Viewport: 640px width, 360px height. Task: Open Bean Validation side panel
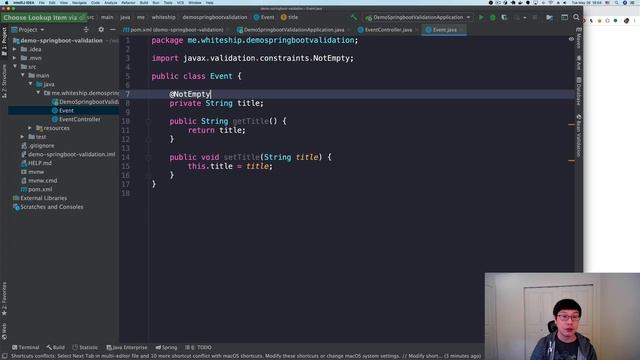(578, 136)
